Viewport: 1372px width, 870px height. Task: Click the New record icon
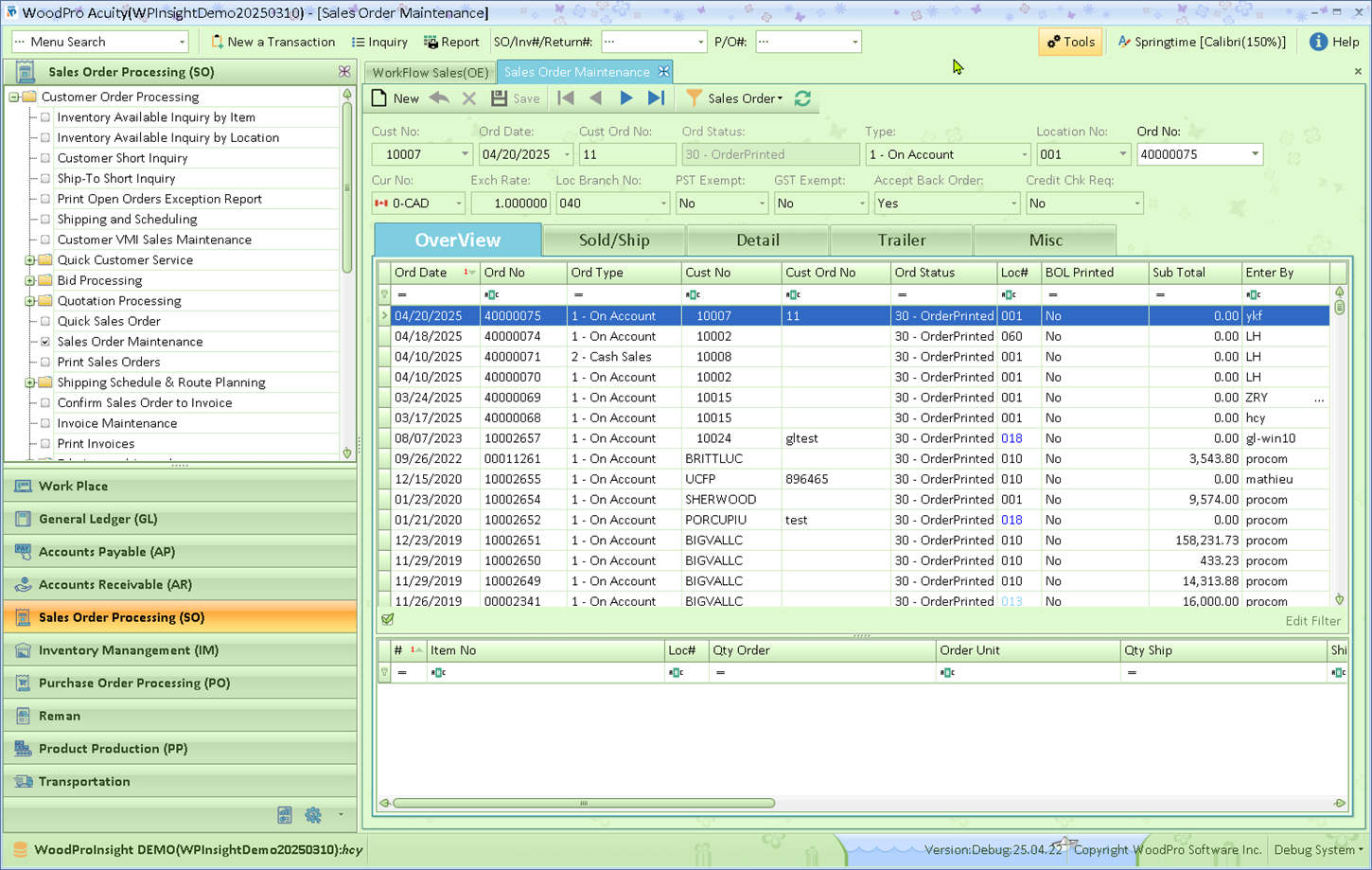click(x=379, y=98)
